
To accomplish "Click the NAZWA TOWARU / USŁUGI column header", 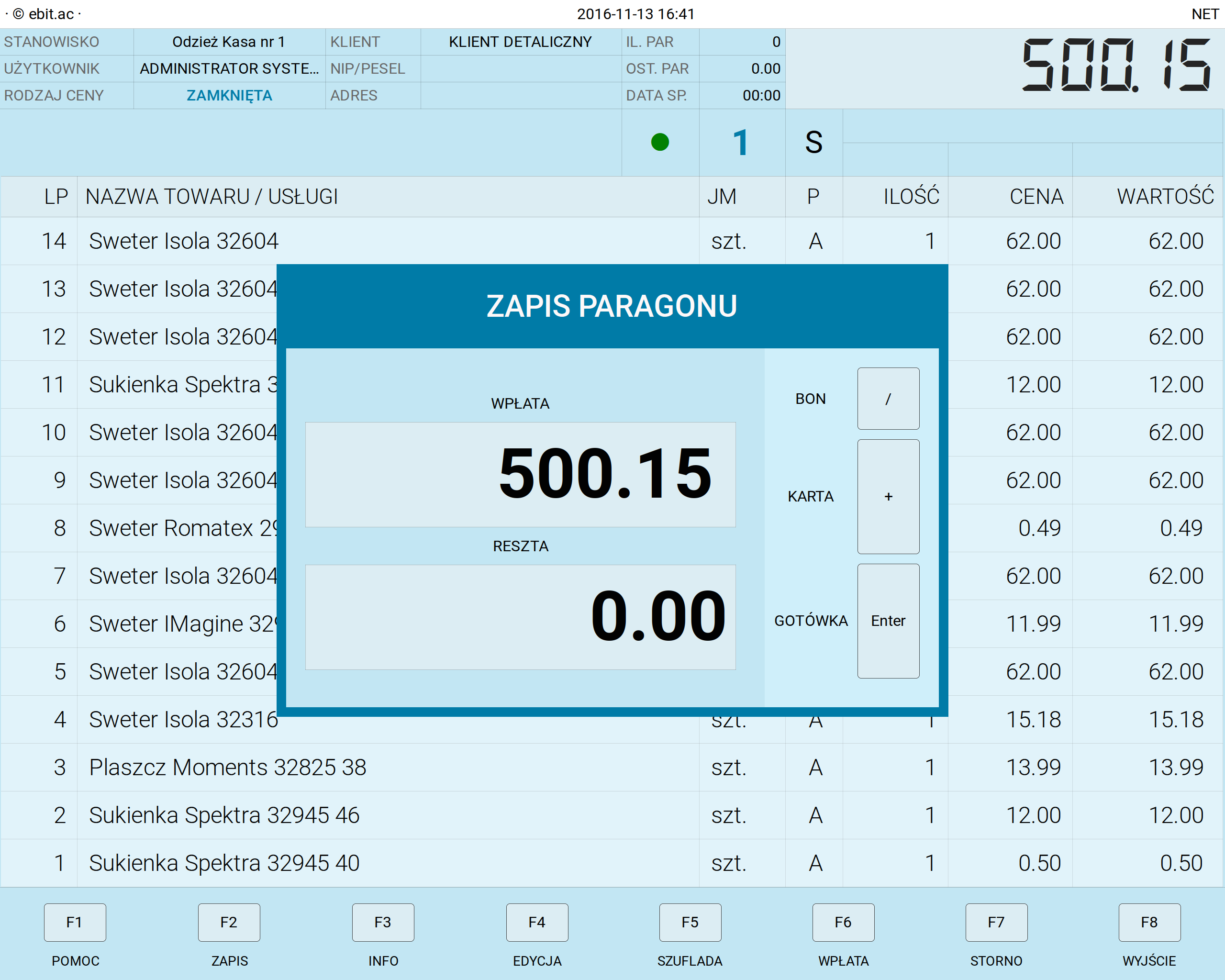I will 212,197.
